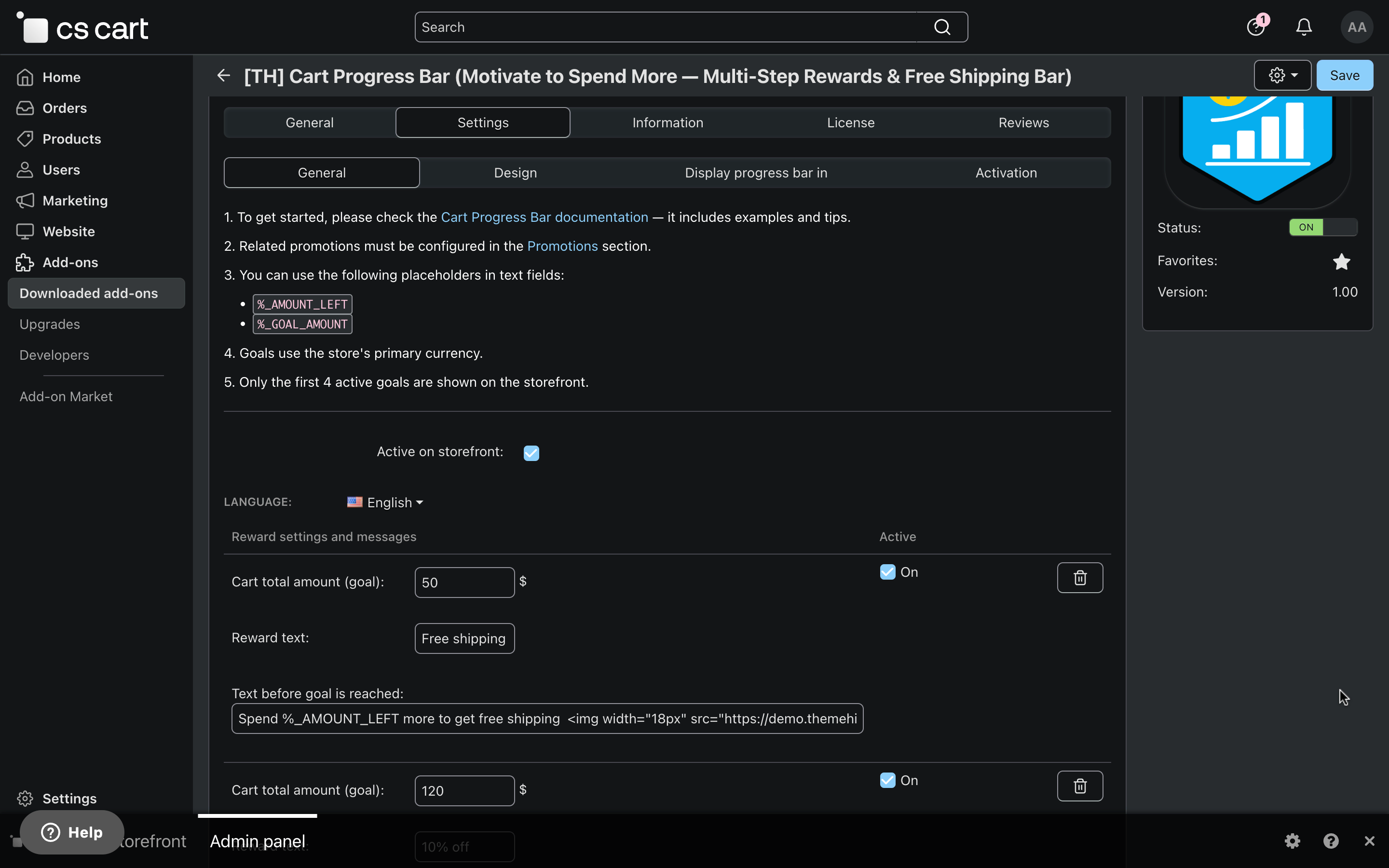Screen dimensions: 1389x868
Task: Click the search magnifier icon
Action: pyautogui.click(x=942, y=27)
